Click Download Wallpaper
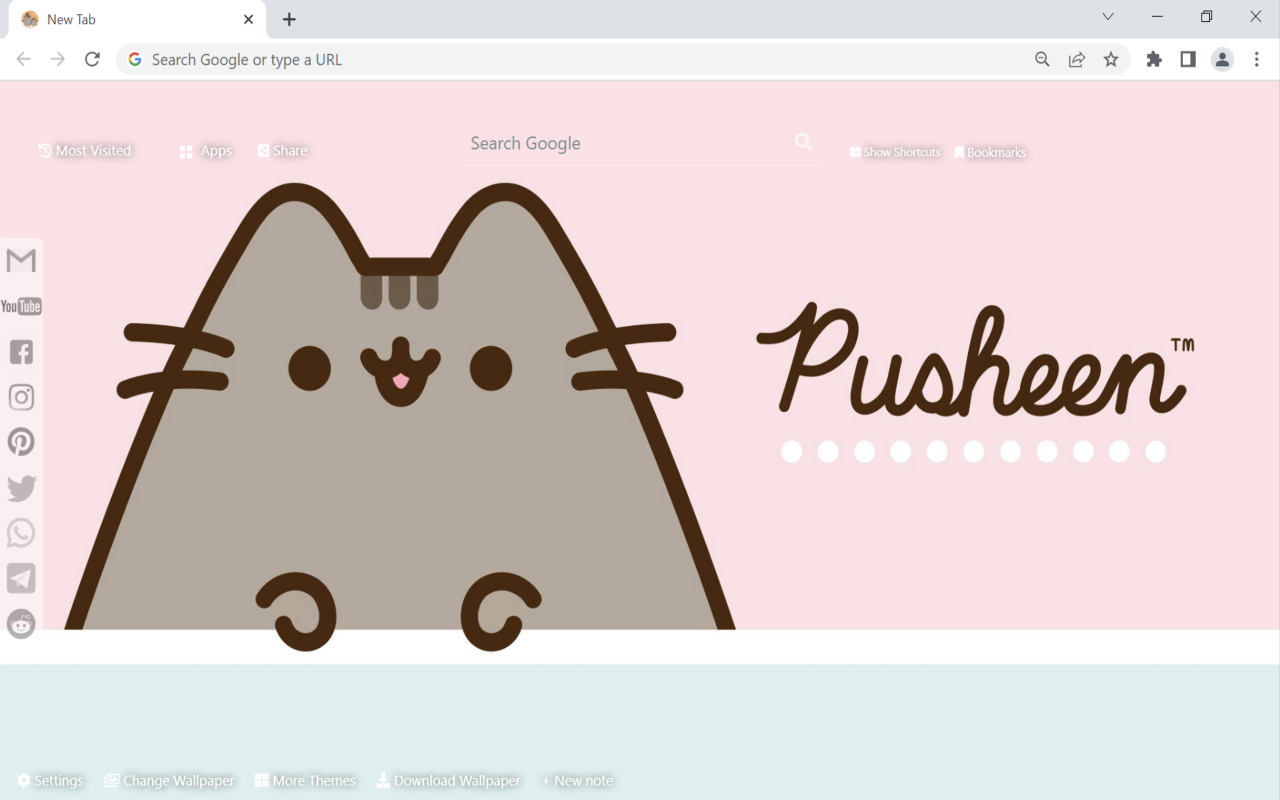 448,781
